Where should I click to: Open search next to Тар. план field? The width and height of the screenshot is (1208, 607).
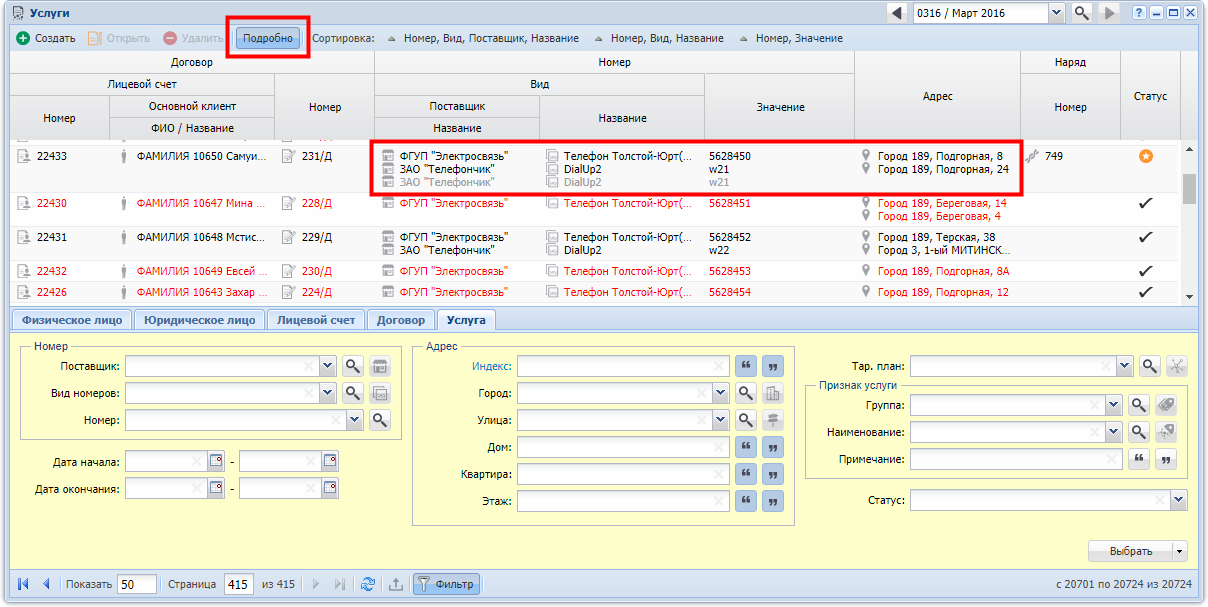pos(1150,366)
